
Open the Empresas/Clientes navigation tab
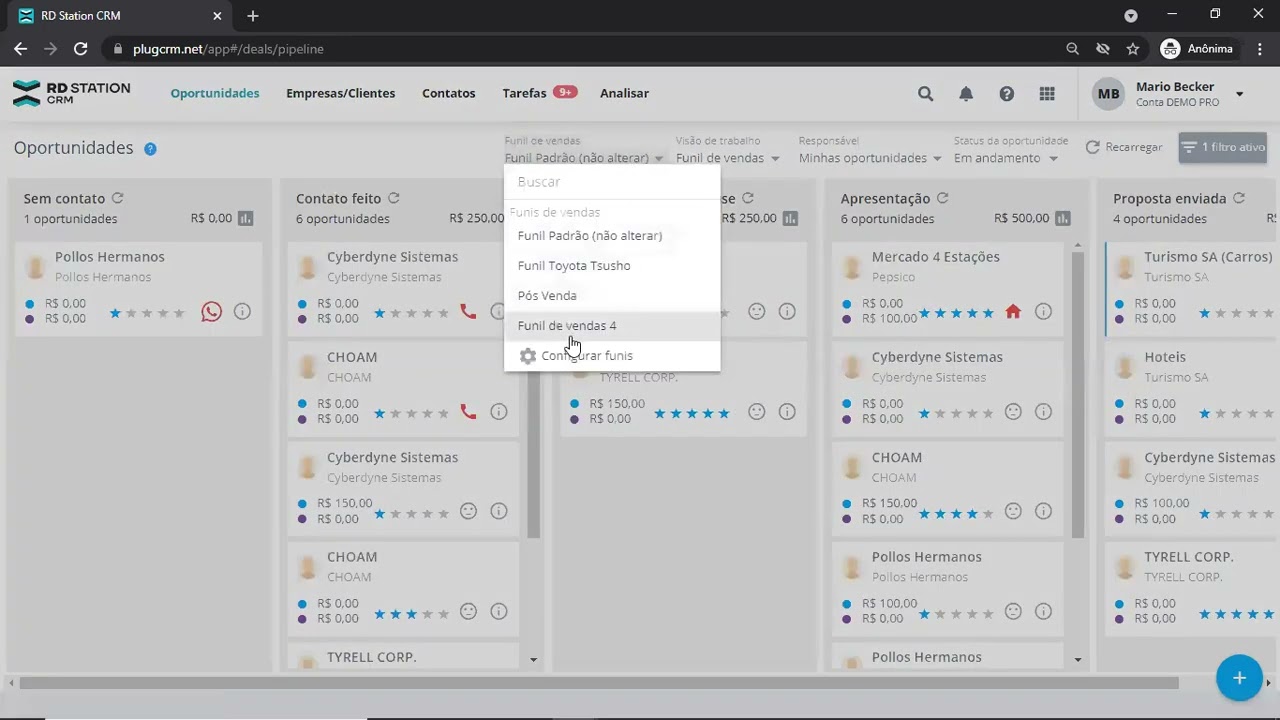pyautogui.click(x=340, y=93)
